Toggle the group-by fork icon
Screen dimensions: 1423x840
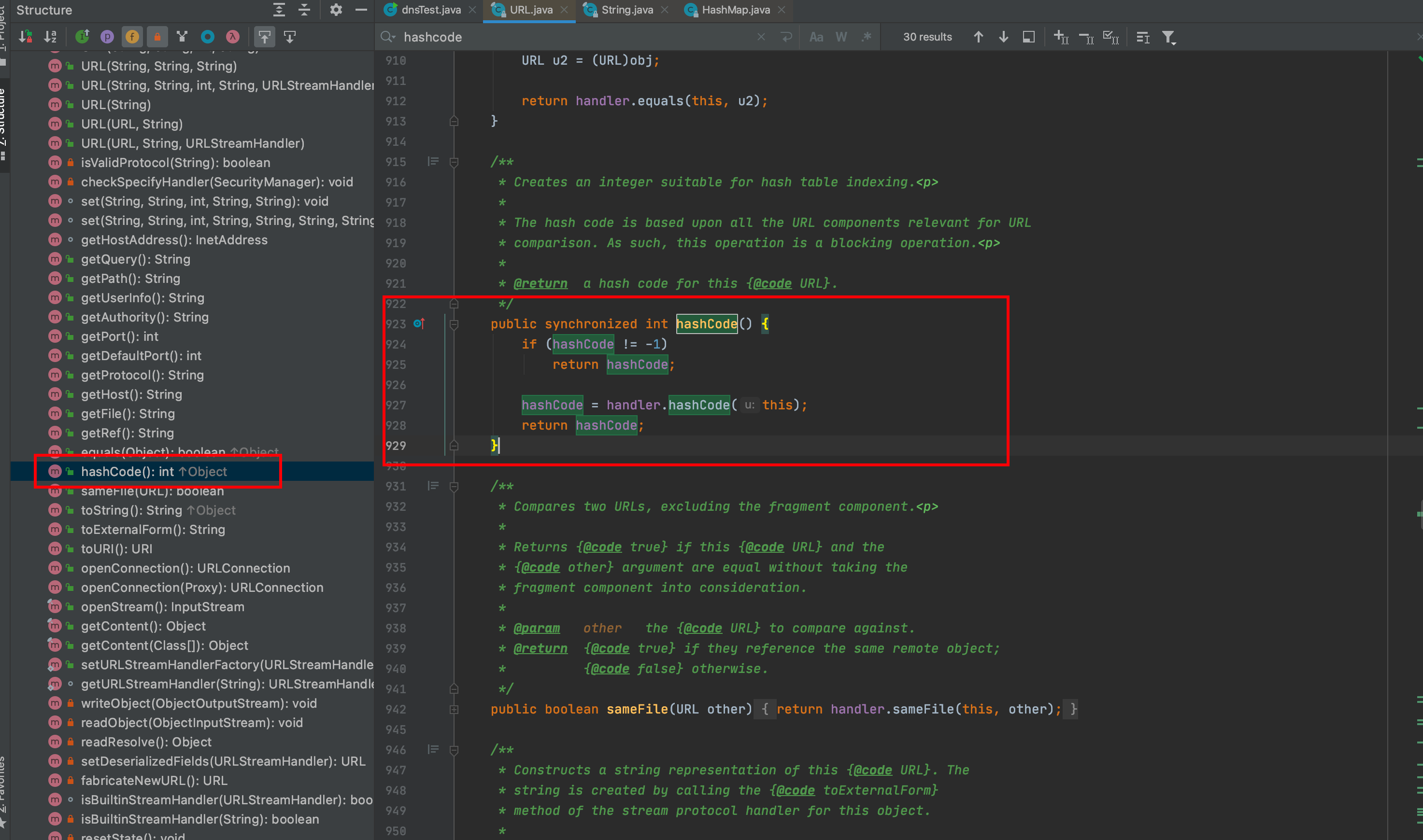[x=182, y=37]
